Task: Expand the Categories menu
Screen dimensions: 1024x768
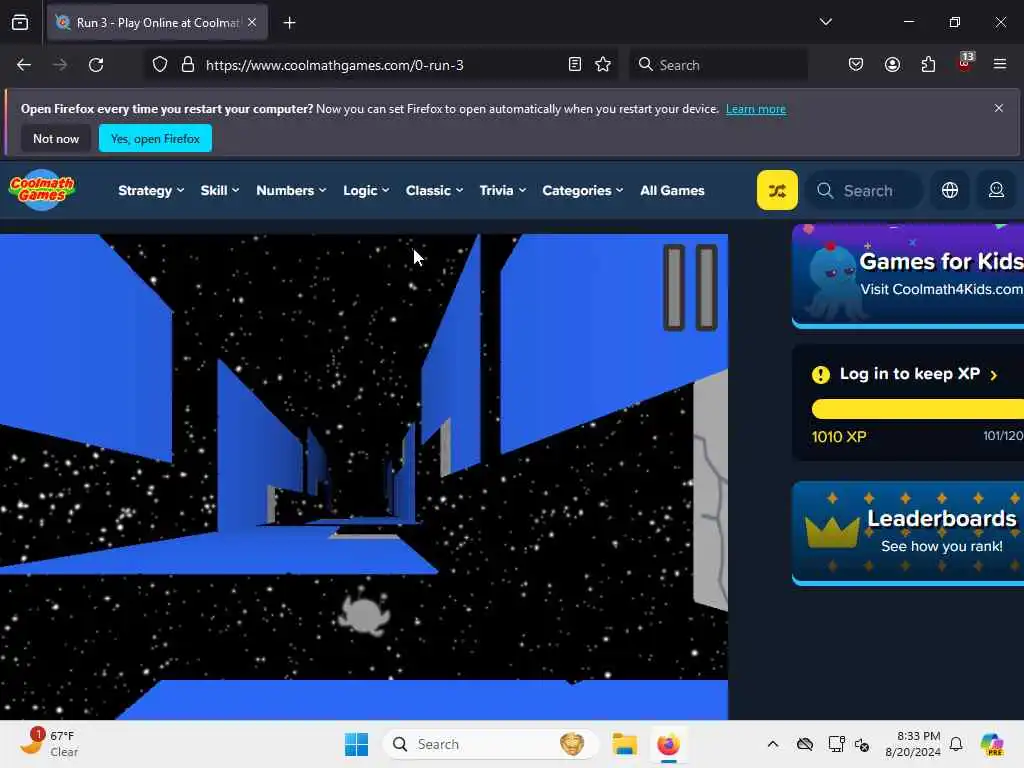Action: point(583,190)
